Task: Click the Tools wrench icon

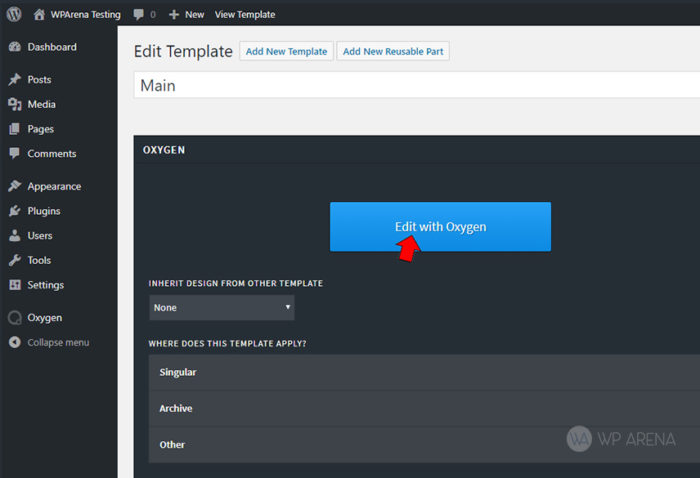Action: [x=15, y=260]
